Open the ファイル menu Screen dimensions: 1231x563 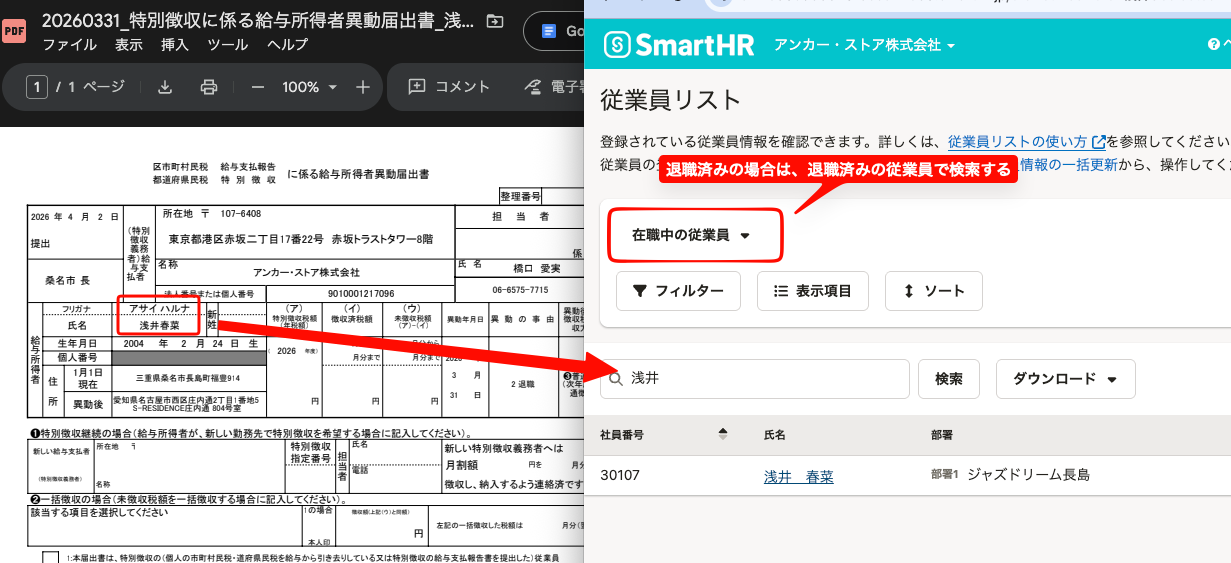(70, 45)
